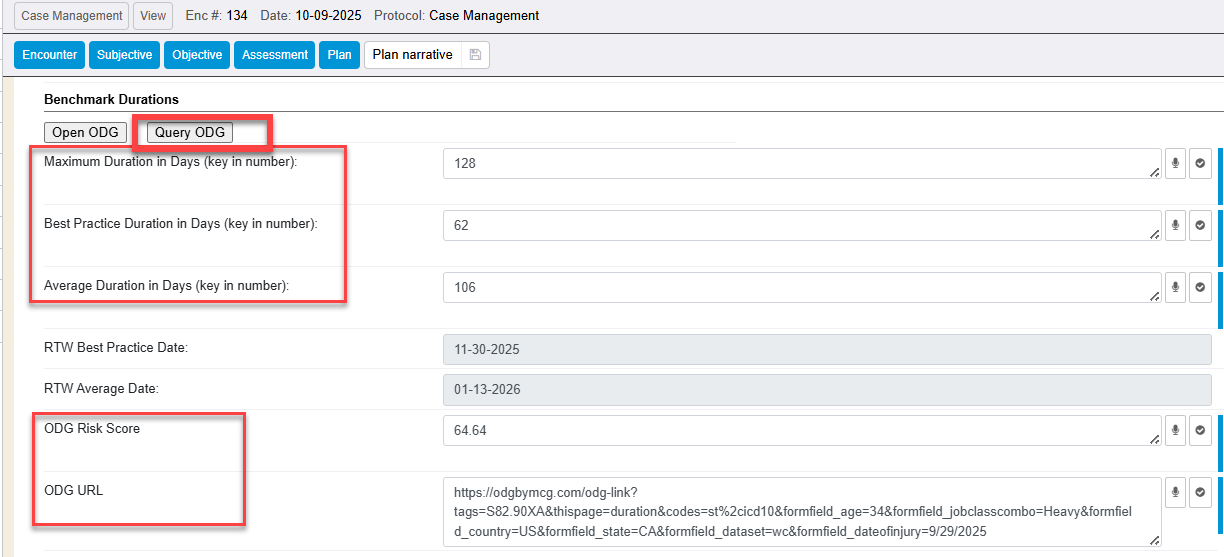Switch to the Assessment tab

pyautogui.click(x=275, y=55)
